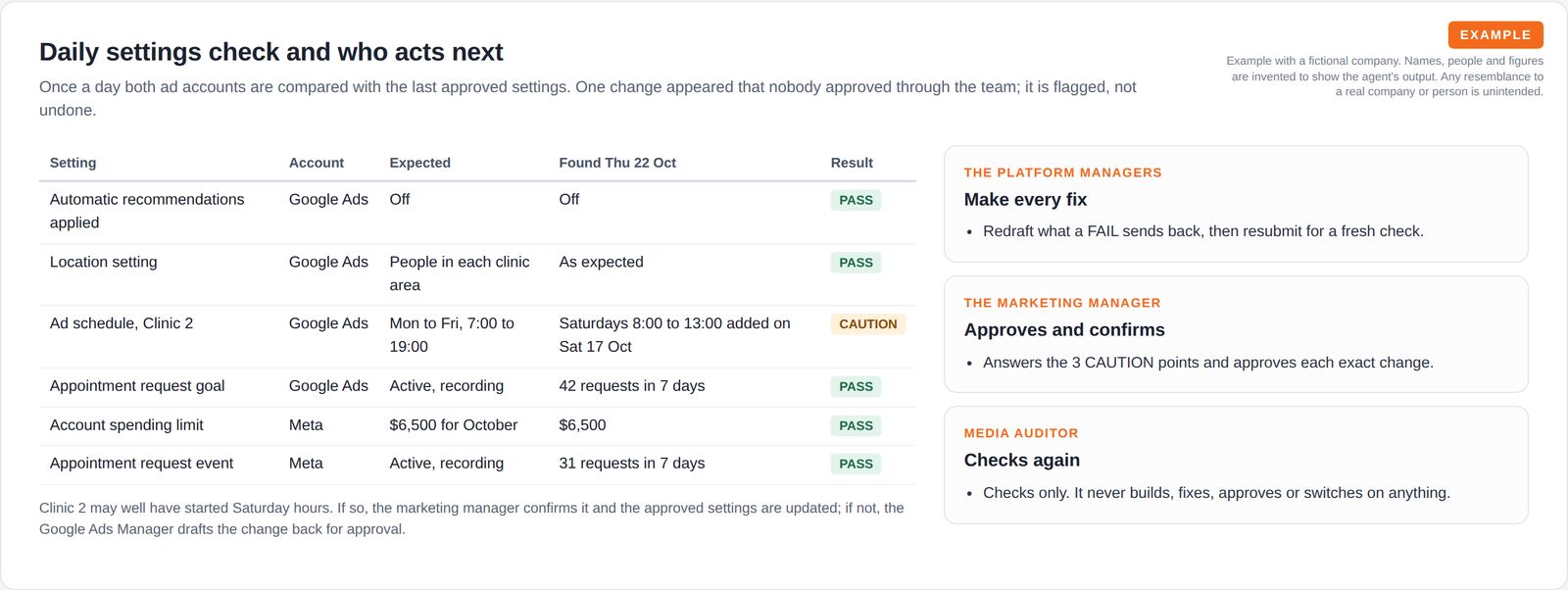The height and width of the screenshot is (590, 1568).
Task: Click the fictional company disclaimer text
Action: 1385,76
